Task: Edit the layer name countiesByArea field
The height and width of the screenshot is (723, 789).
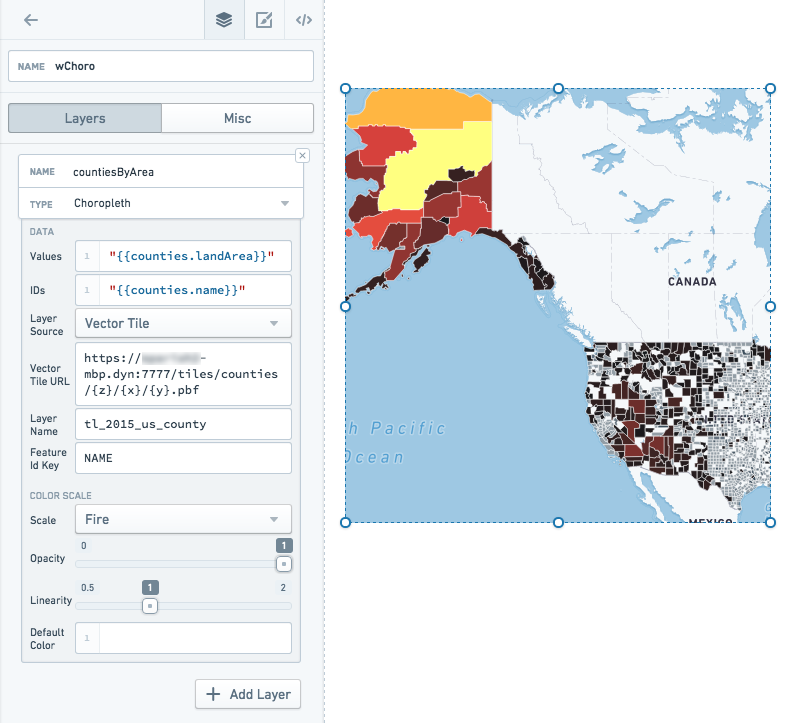Action: click(161, 172)
